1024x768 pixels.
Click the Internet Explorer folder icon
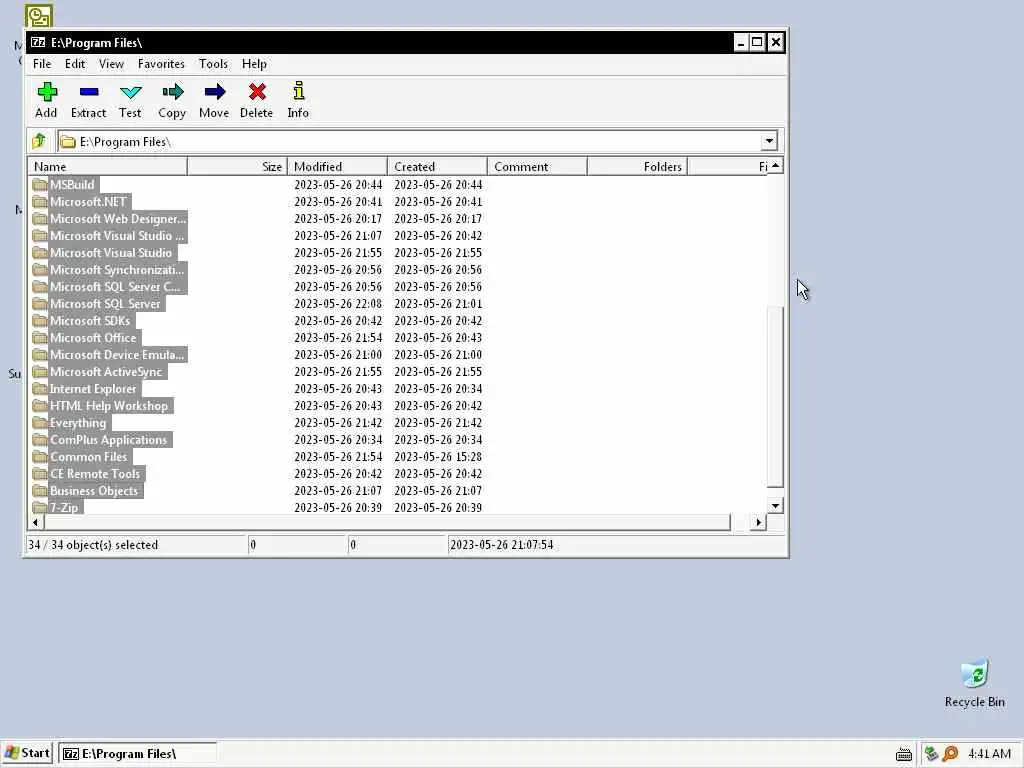[40, 389]
